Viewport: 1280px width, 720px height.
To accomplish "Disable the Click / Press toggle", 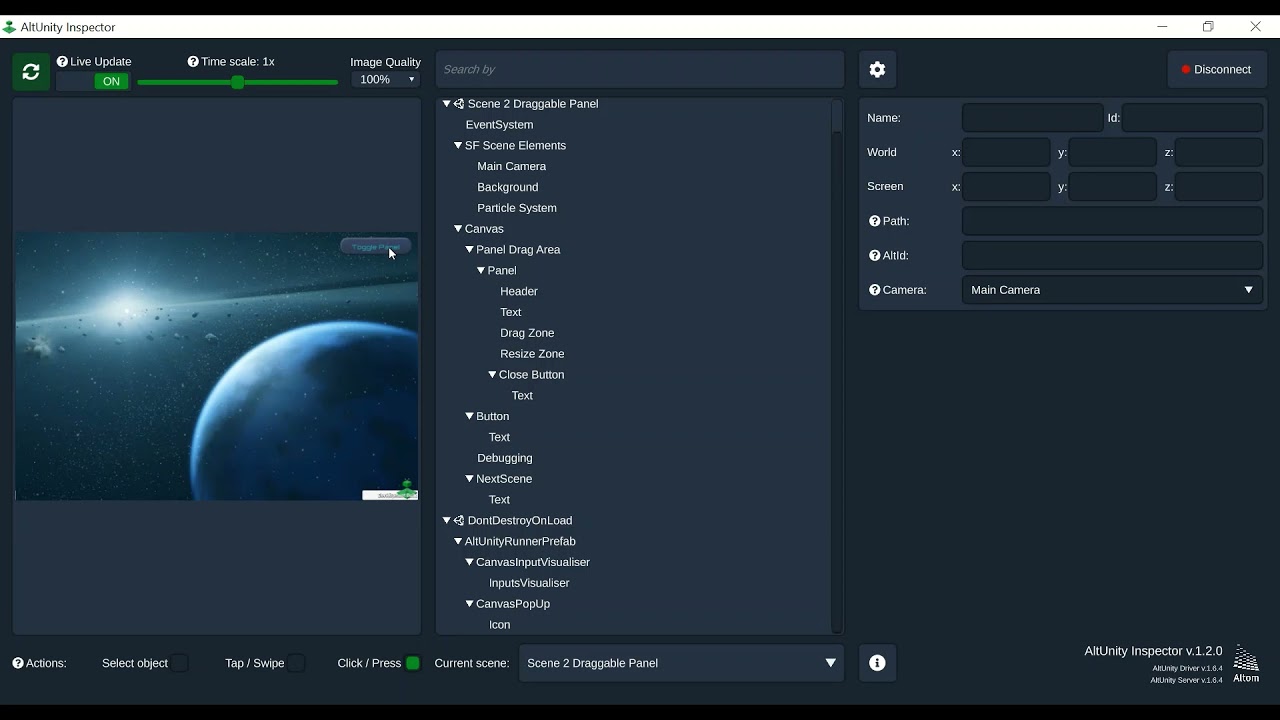I will click(x=413, y=663).
